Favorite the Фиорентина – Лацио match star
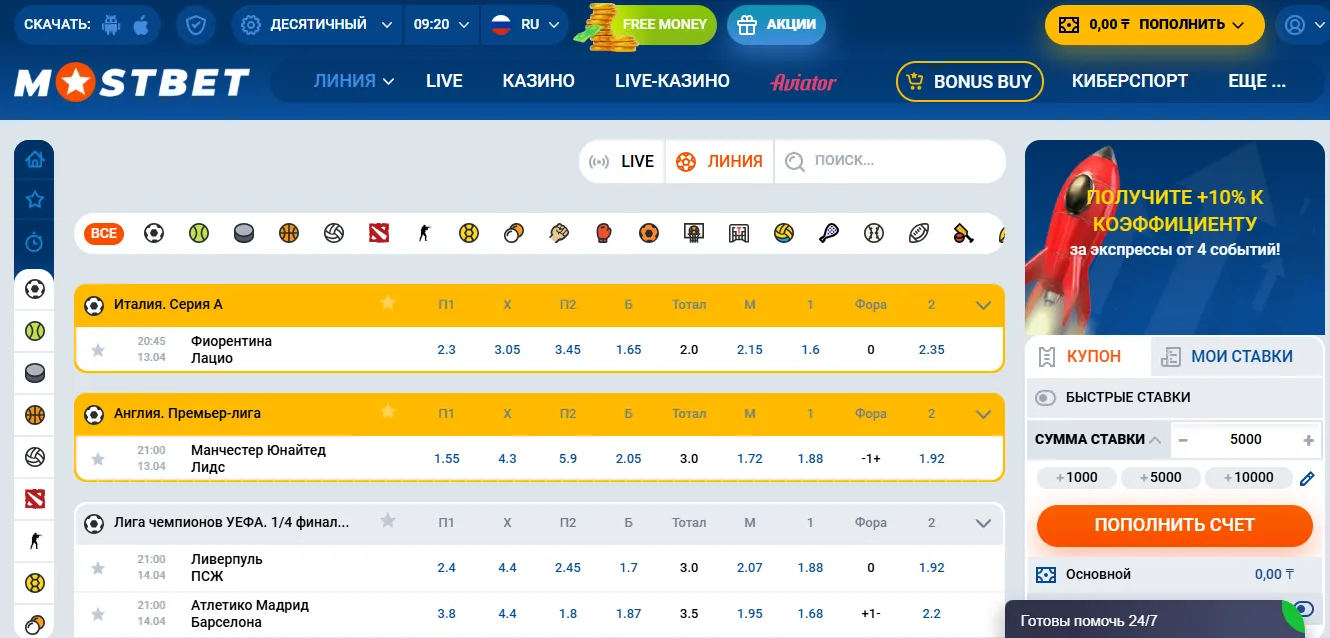This screenshot has width=1330, height=638. (98, 350)
